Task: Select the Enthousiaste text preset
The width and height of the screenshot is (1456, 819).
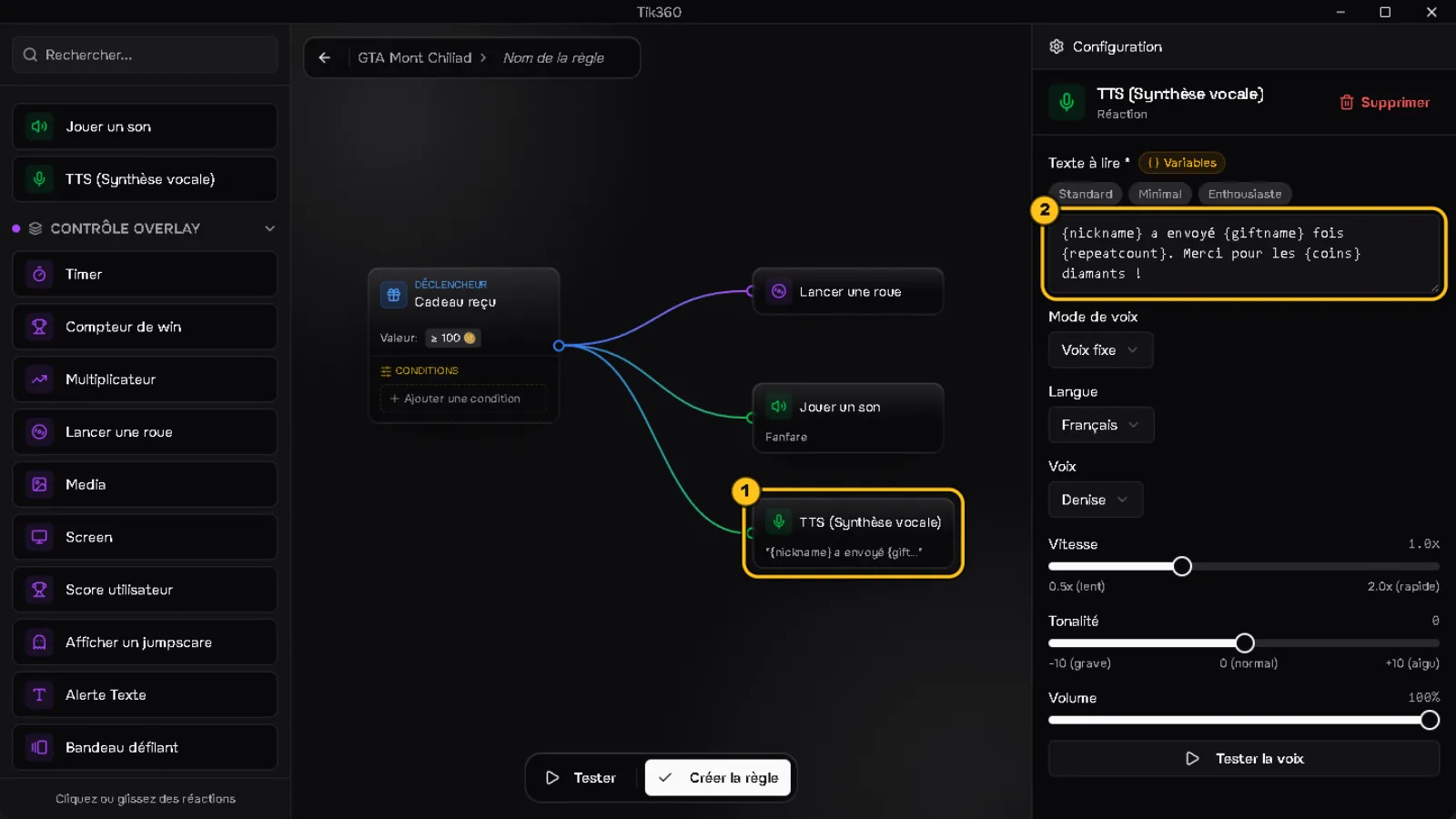Action: tap(1244, 194)
